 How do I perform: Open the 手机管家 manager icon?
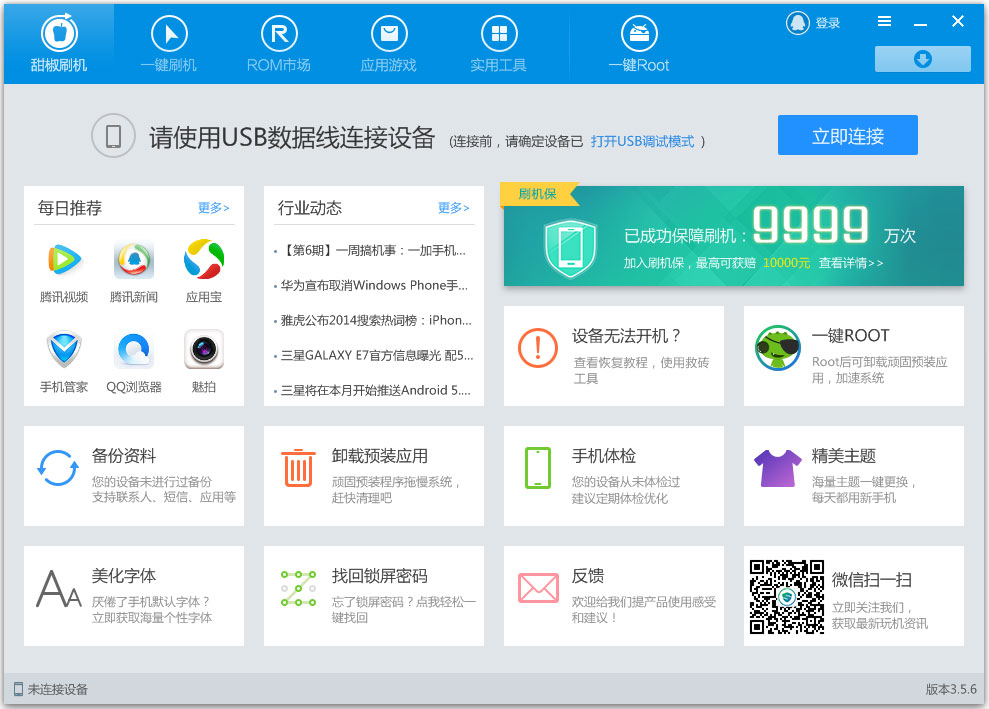63,349
